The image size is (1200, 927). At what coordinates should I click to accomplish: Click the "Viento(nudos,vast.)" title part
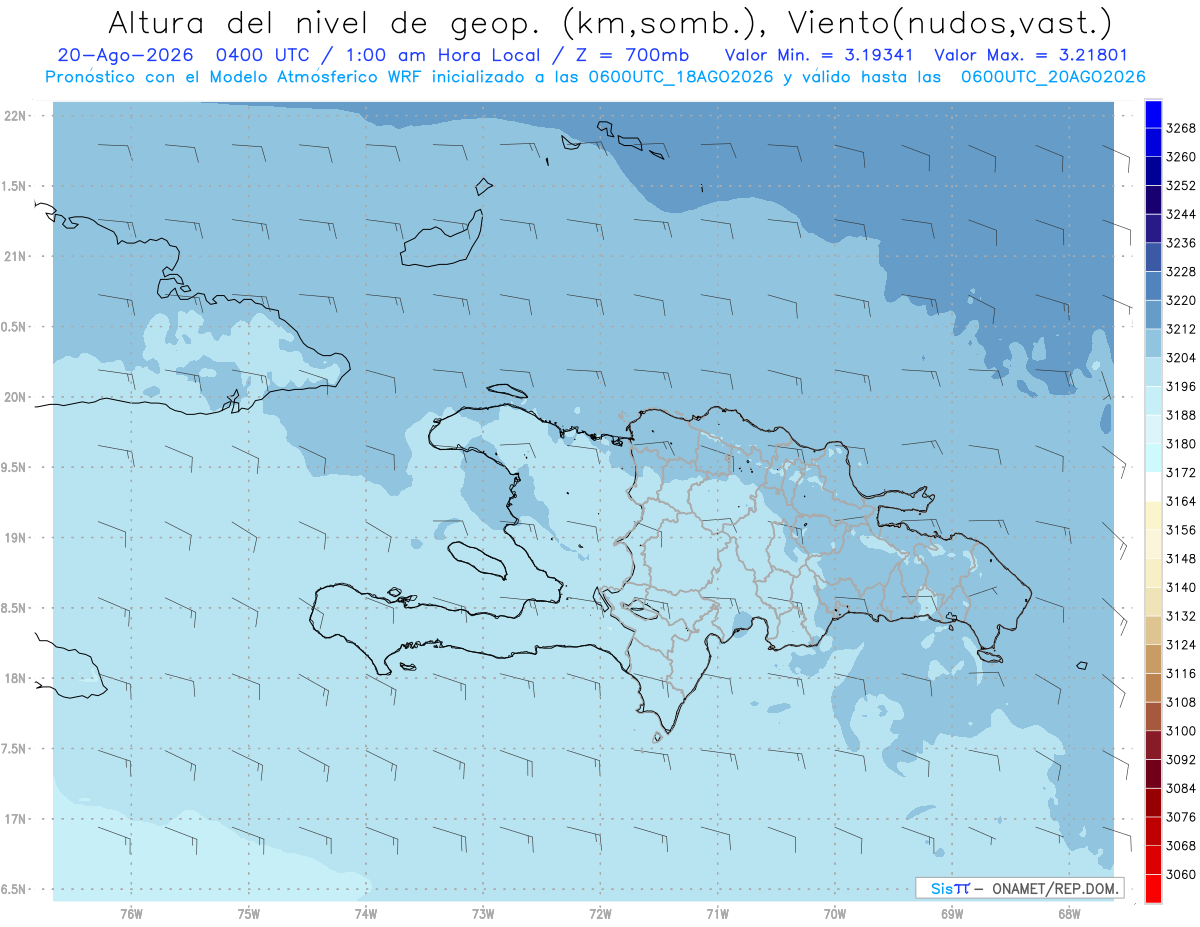pyautogui.click(x=948, y=22)
